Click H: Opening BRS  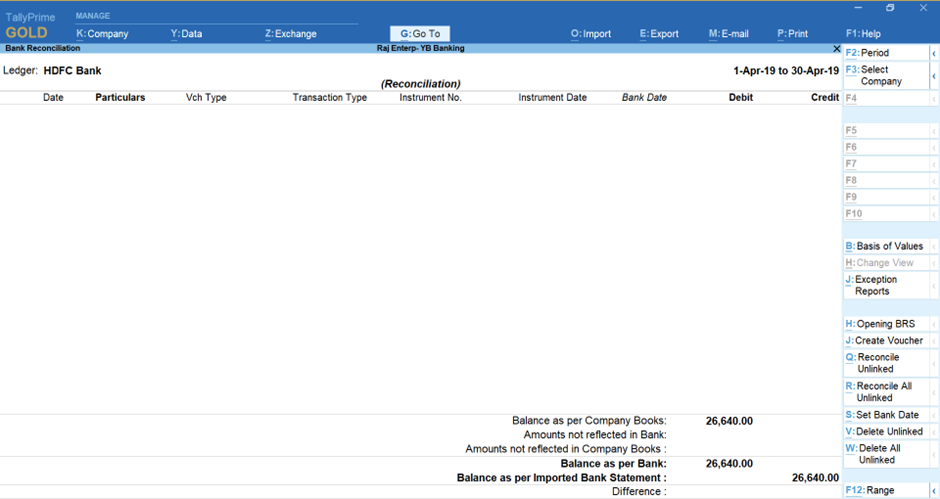[x=886, y=324]
